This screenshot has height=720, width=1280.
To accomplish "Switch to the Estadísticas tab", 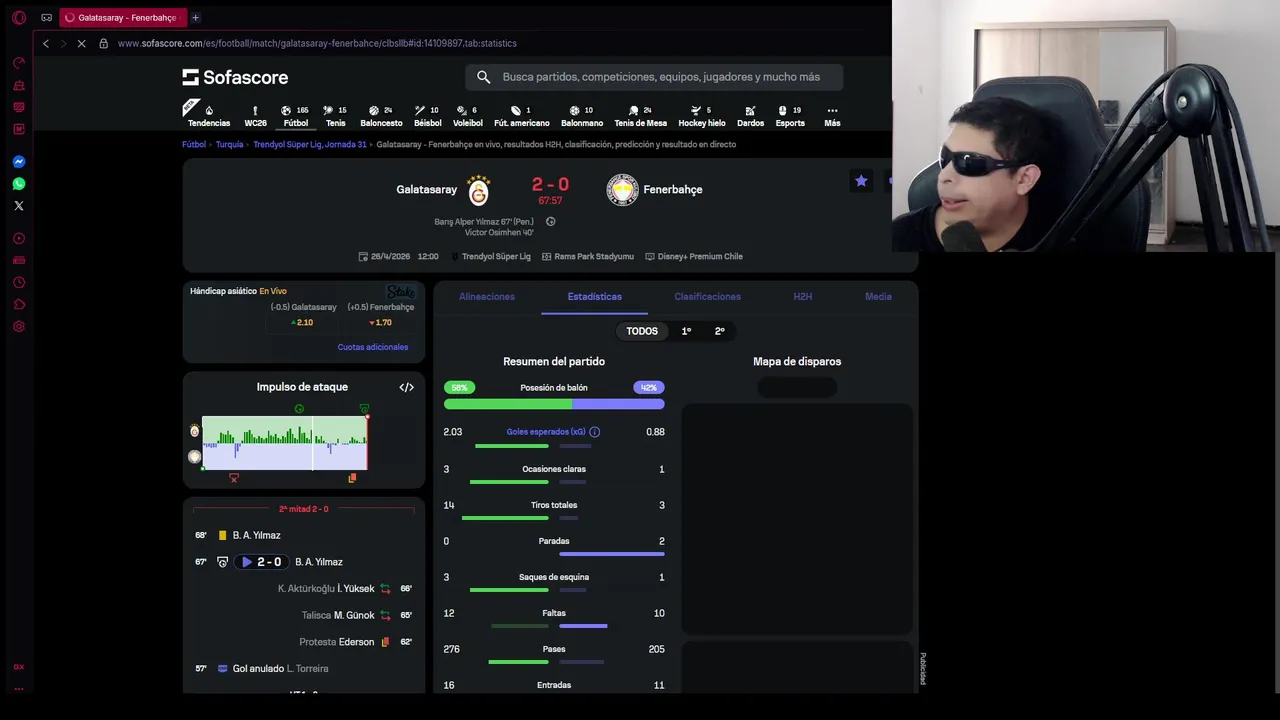I will [595, 297].
